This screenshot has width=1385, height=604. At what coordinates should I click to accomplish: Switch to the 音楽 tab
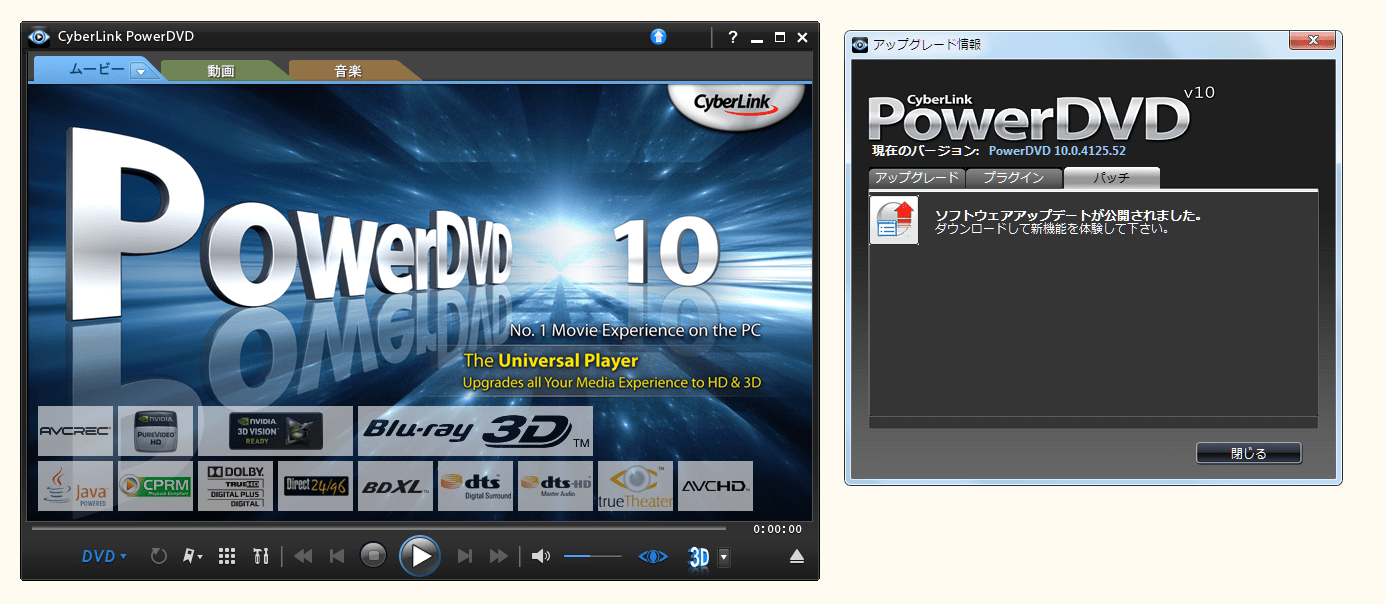[x=348, y=71]
